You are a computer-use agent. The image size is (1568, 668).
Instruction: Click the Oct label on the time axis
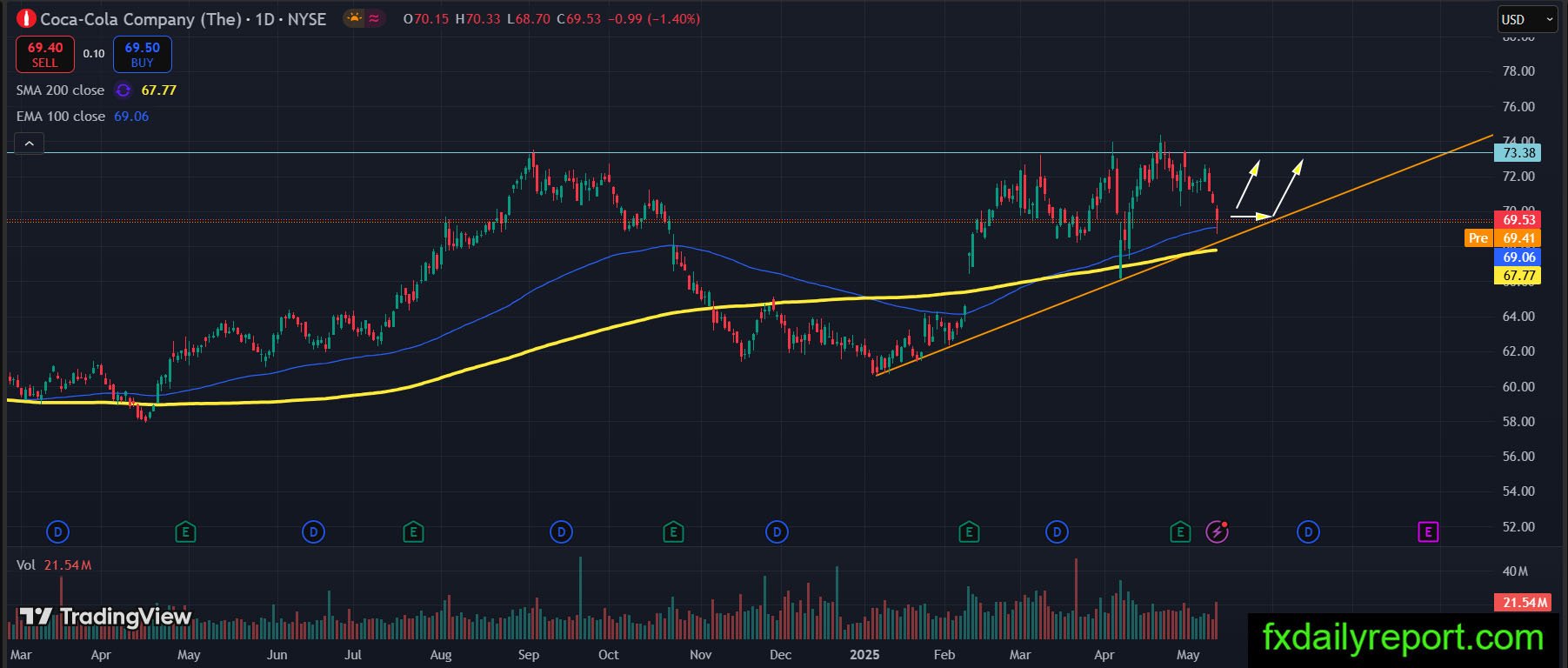[609, 655]
